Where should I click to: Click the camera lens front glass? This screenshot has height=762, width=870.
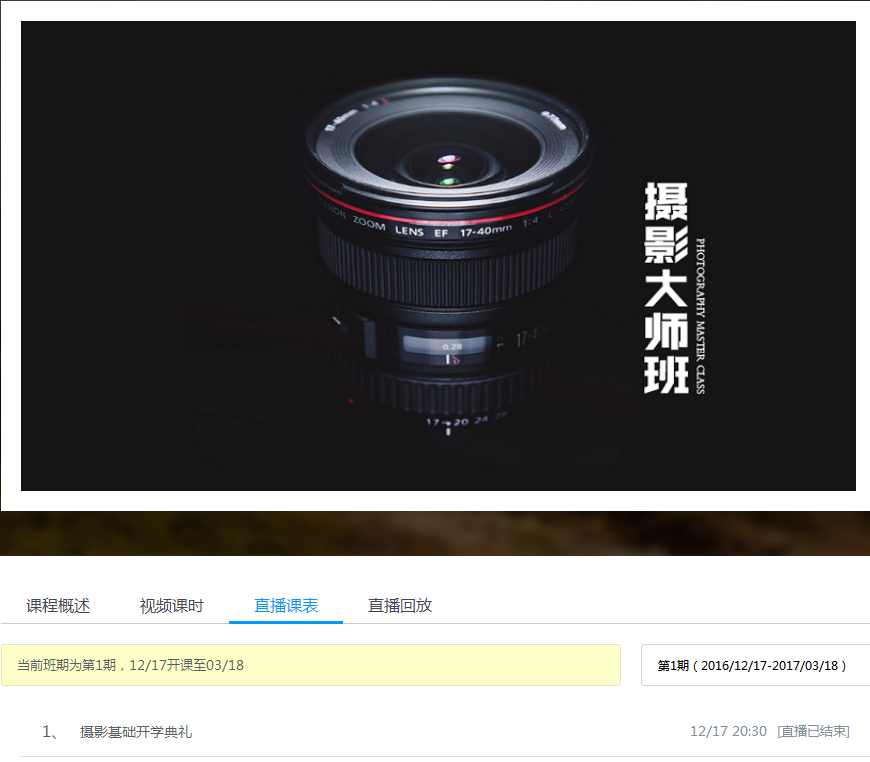coord(447,160)
